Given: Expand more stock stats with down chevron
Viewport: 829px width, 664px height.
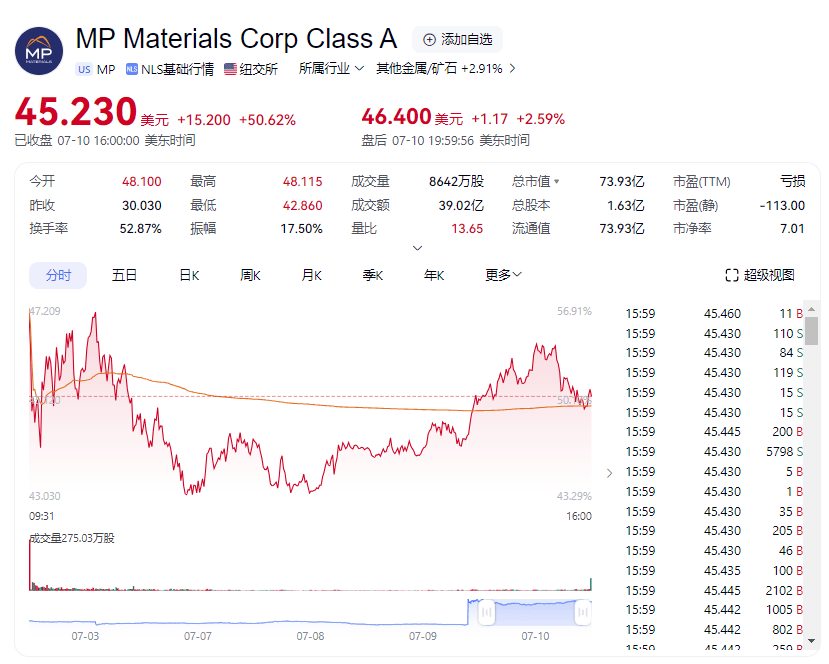Looking at the screenshot, I should click(417, 248).
